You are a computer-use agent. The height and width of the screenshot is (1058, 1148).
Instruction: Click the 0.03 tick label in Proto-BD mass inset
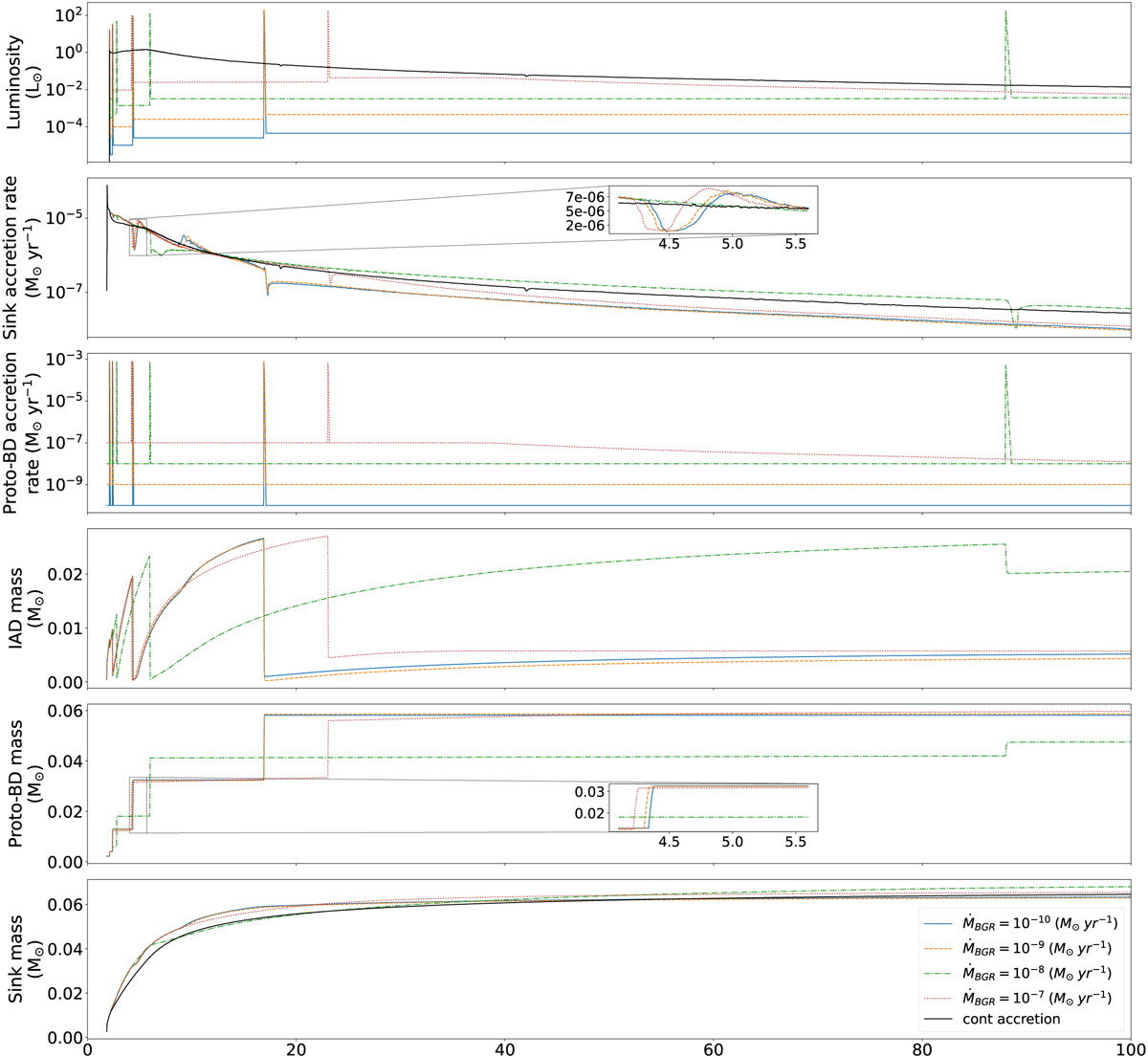pyautogui.click(x=589, y=792)
